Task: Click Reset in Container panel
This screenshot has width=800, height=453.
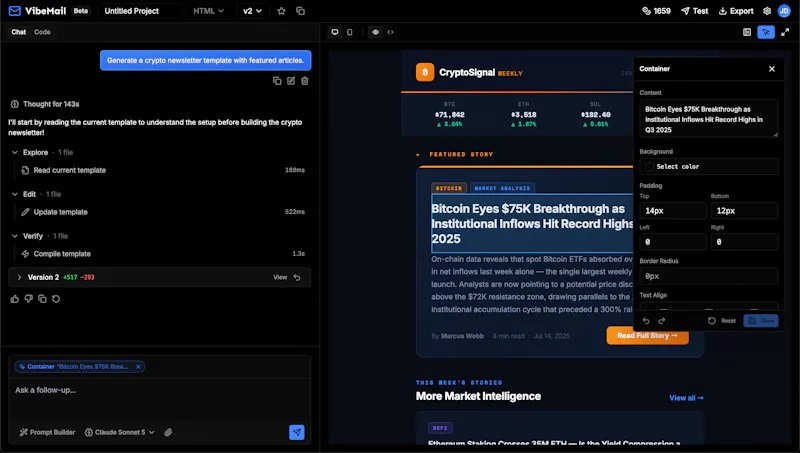Action: pyautogui.click(x=722, y=321)
